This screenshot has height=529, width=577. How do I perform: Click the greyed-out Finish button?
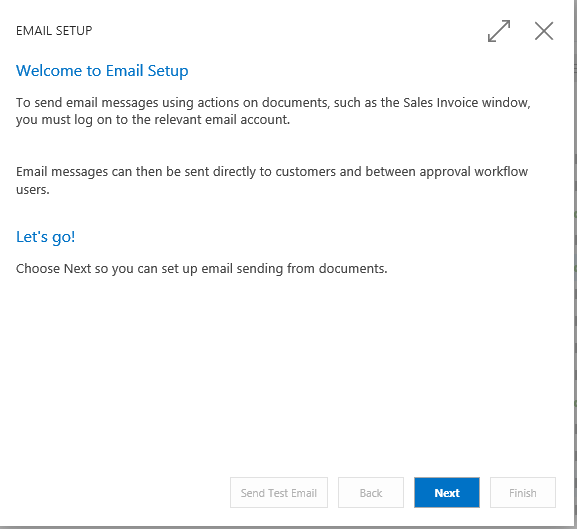(523, 493)
